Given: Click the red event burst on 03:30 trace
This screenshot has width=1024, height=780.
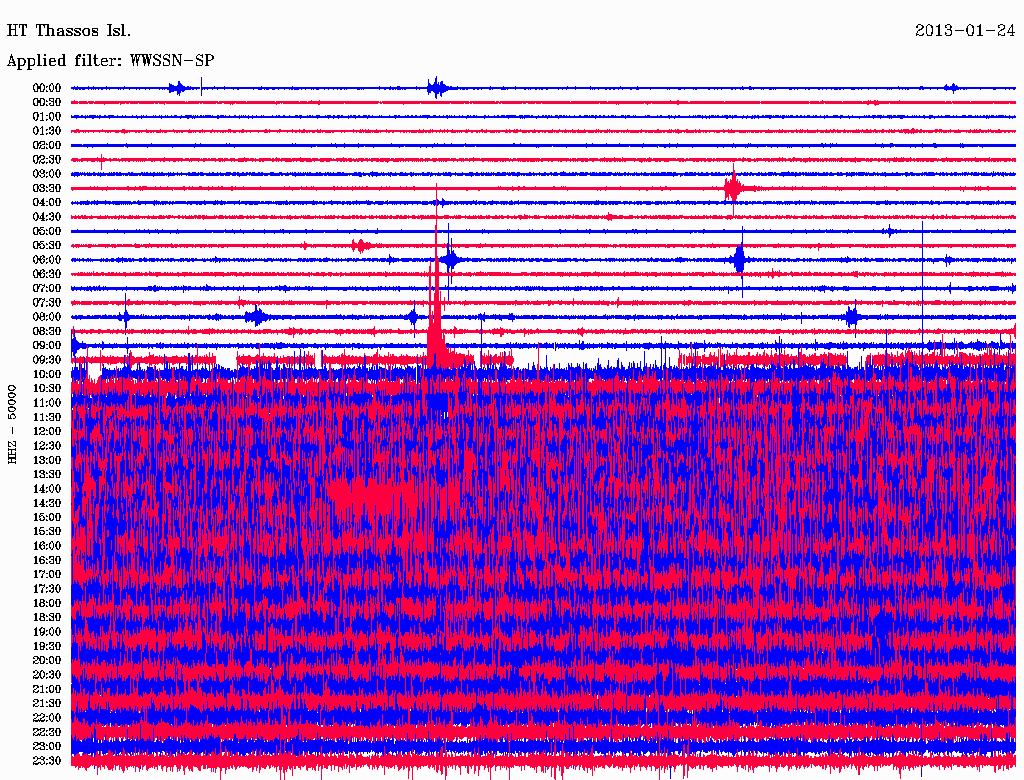Looking at the screenshot, I should pyautogui.click(x=734, y=189).
